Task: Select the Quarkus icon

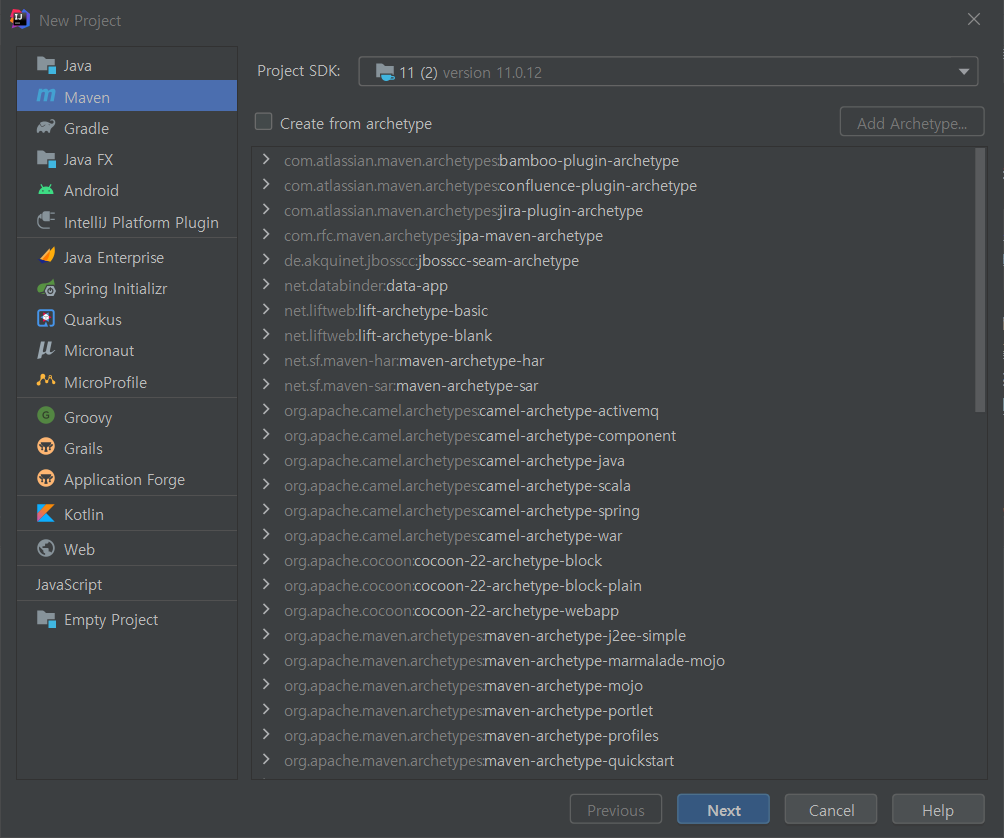Action: [46, 319]
